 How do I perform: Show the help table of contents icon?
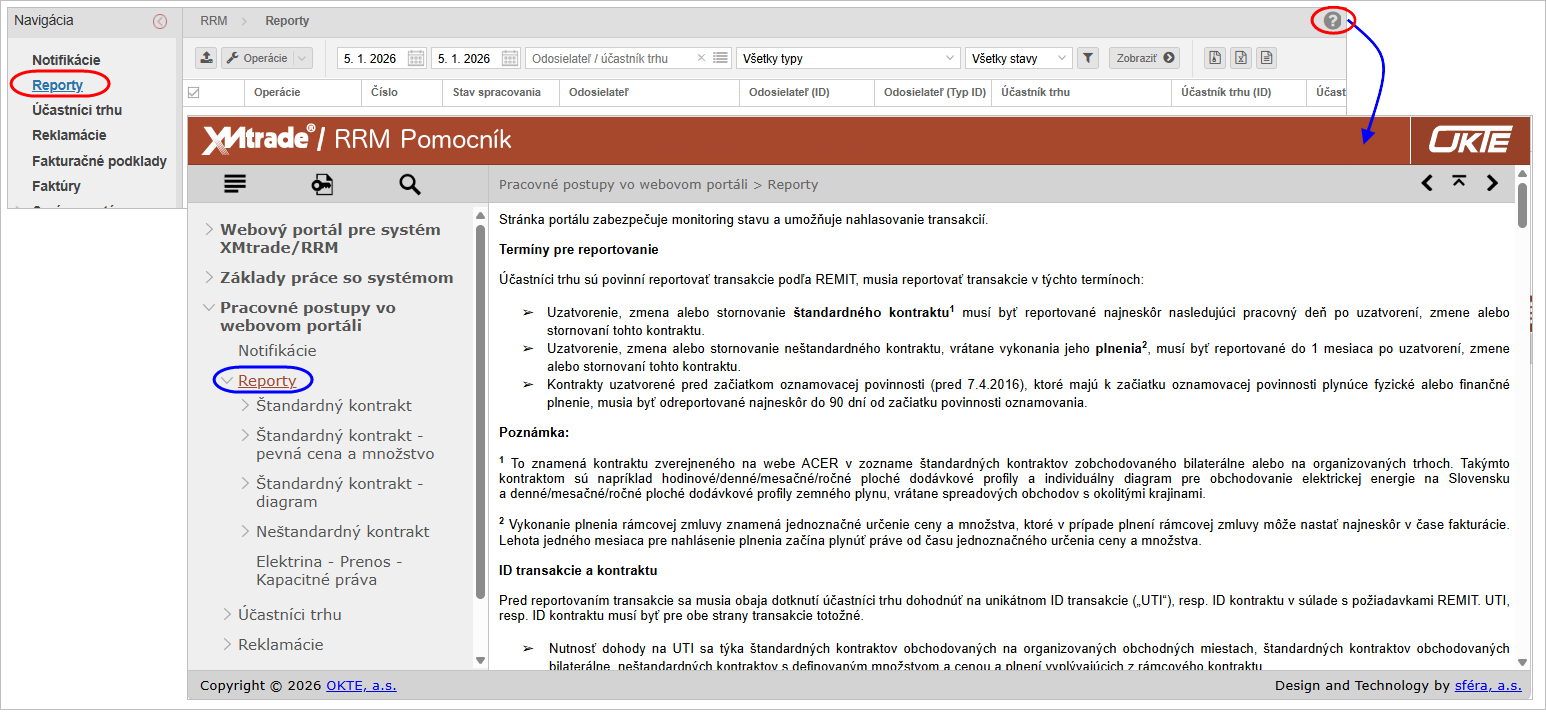pos(235,184)
